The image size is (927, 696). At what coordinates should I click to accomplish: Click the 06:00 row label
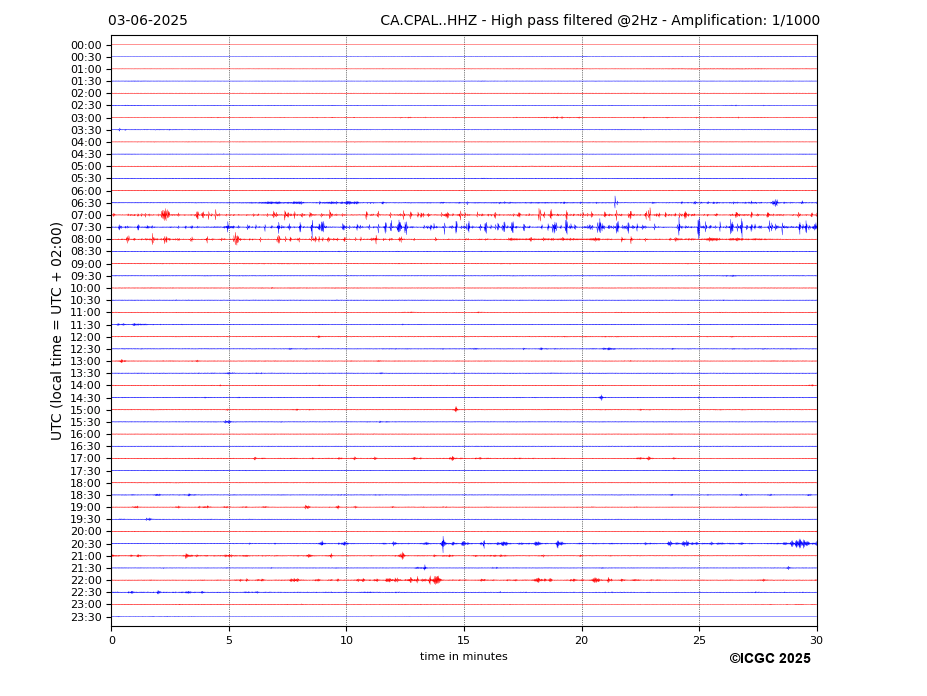86,192
